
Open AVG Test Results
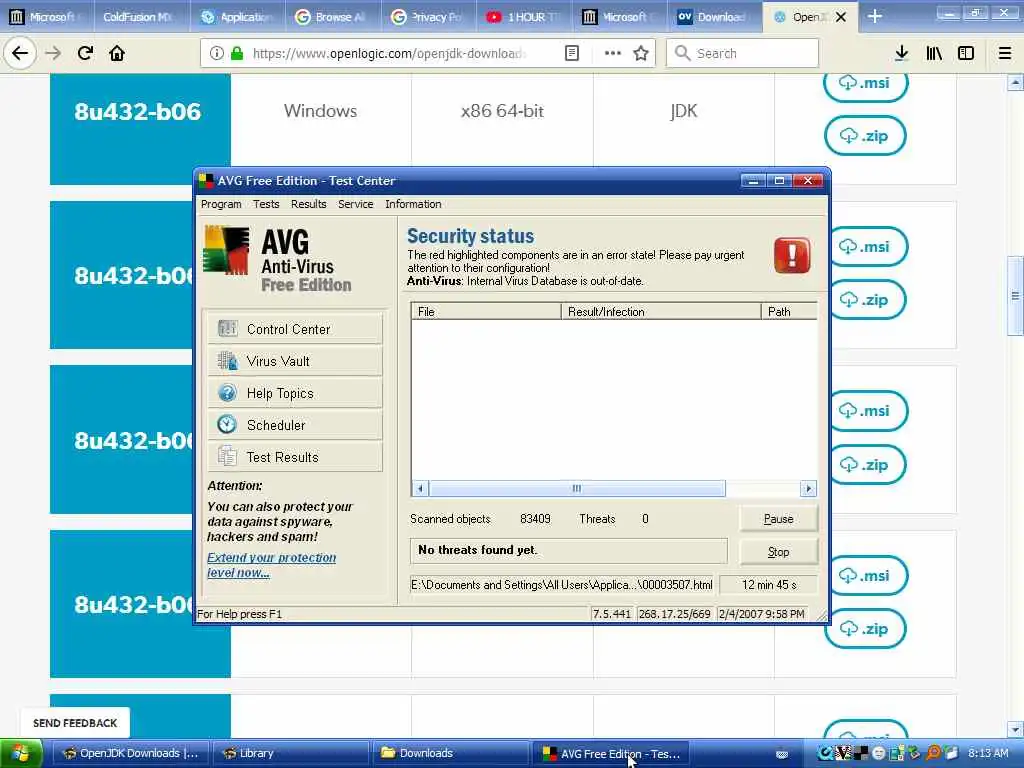tap(295, 457)
